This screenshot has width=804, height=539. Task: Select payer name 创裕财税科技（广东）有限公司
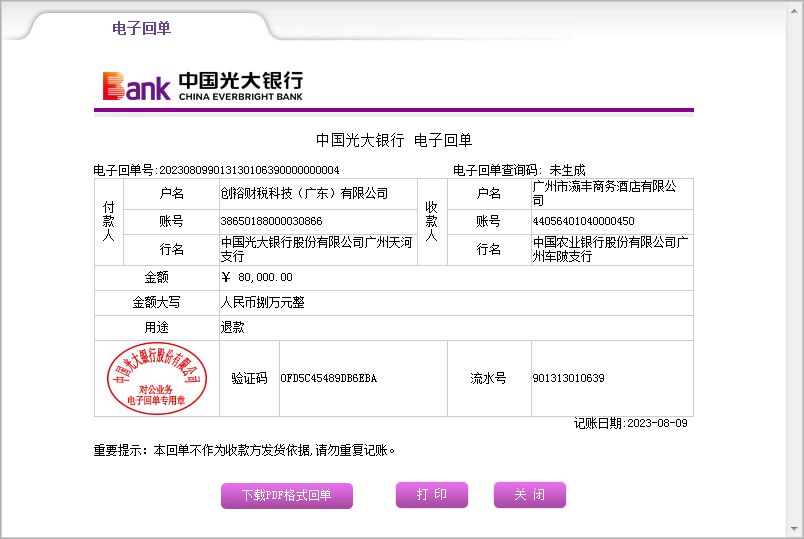pos(304,194)
